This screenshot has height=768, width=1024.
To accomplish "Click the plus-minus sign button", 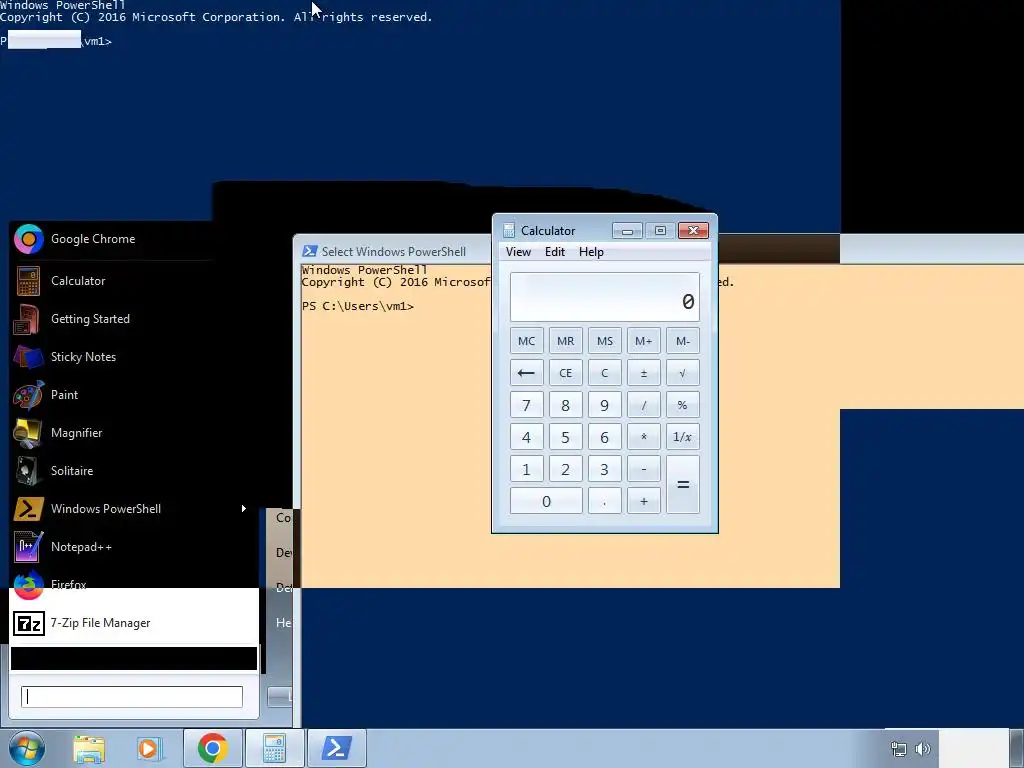I will pyautogui.click(x=644, y=373).
